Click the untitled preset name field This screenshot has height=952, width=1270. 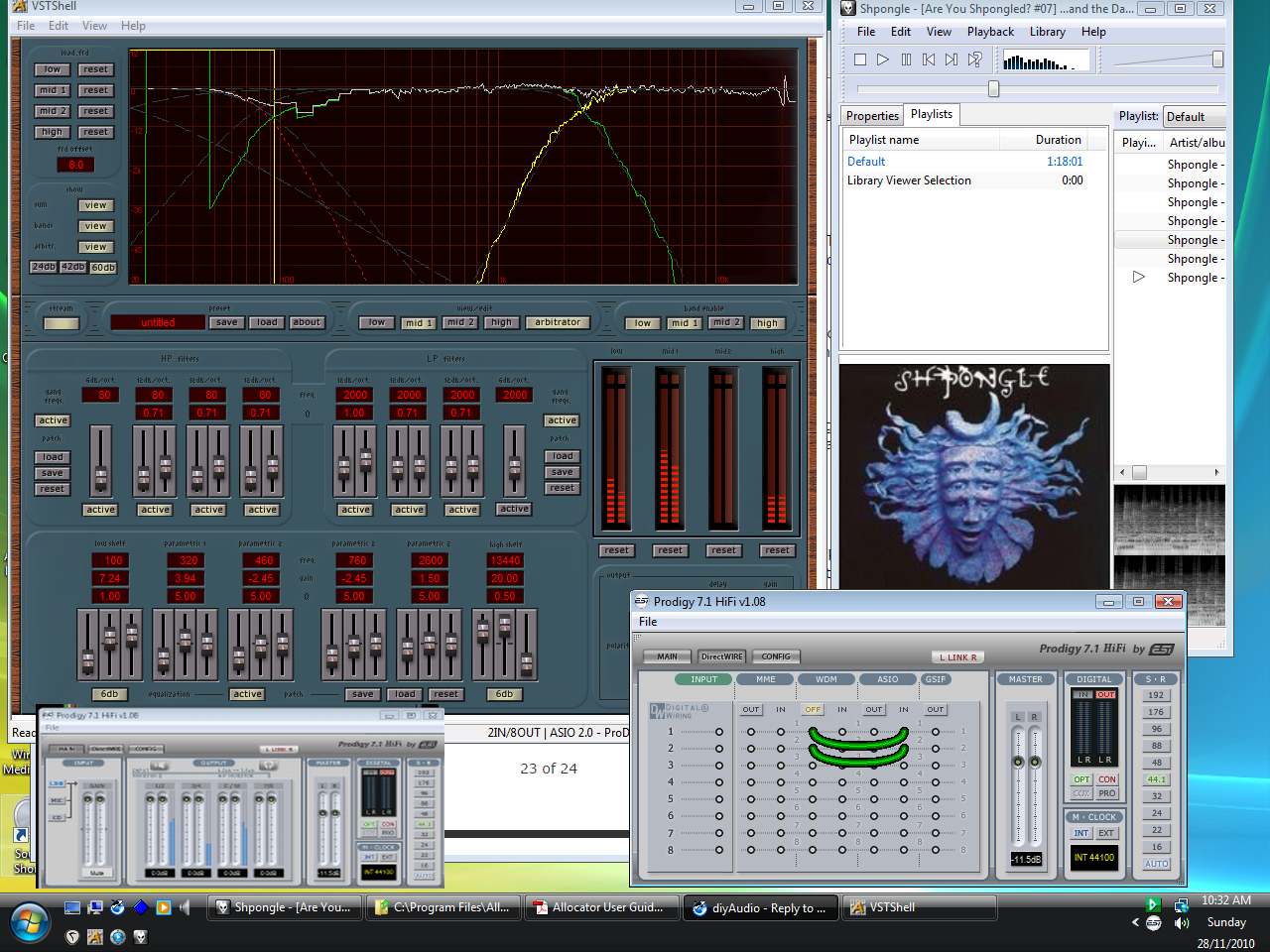click(158, 322)
